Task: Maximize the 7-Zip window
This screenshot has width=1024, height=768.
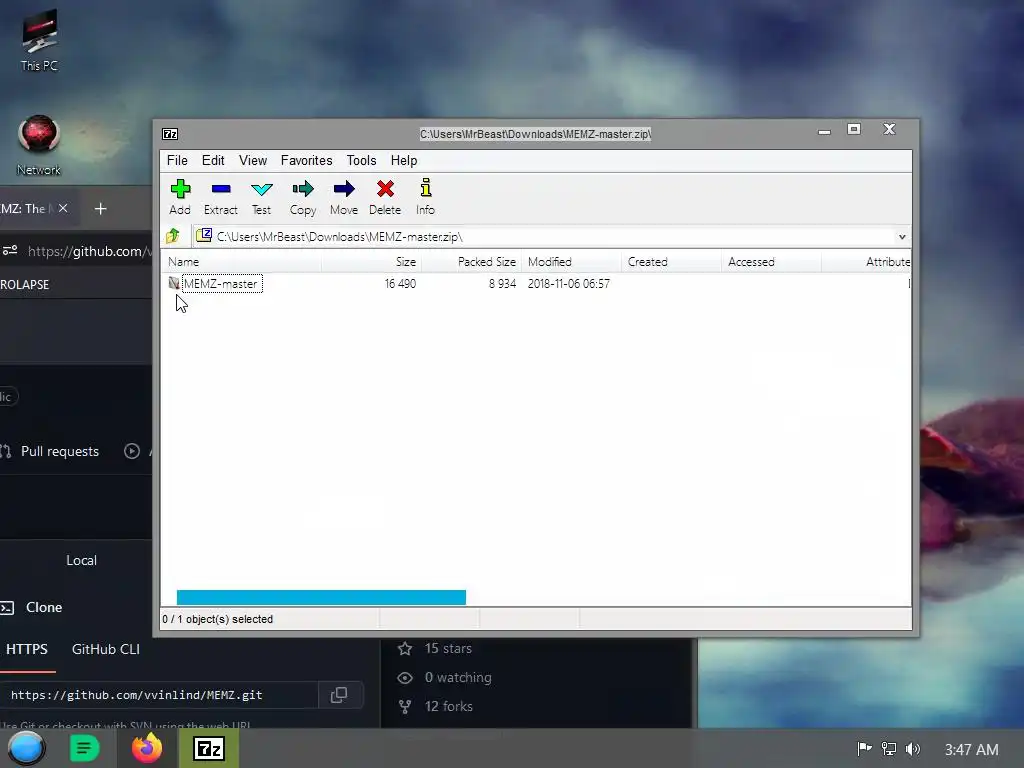Action: pos(854,129)
